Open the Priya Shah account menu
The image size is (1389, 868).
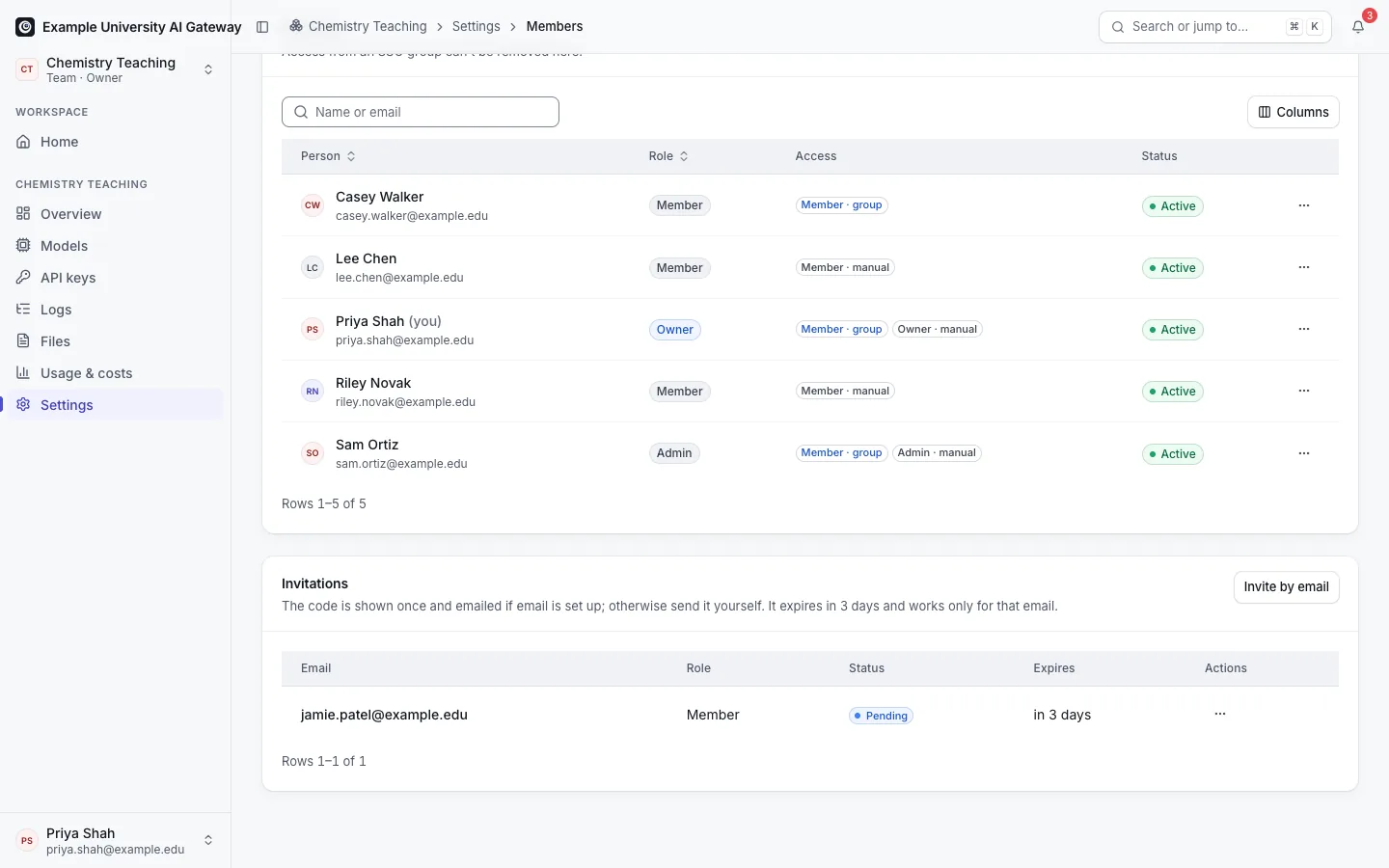(x=115, y=841)
